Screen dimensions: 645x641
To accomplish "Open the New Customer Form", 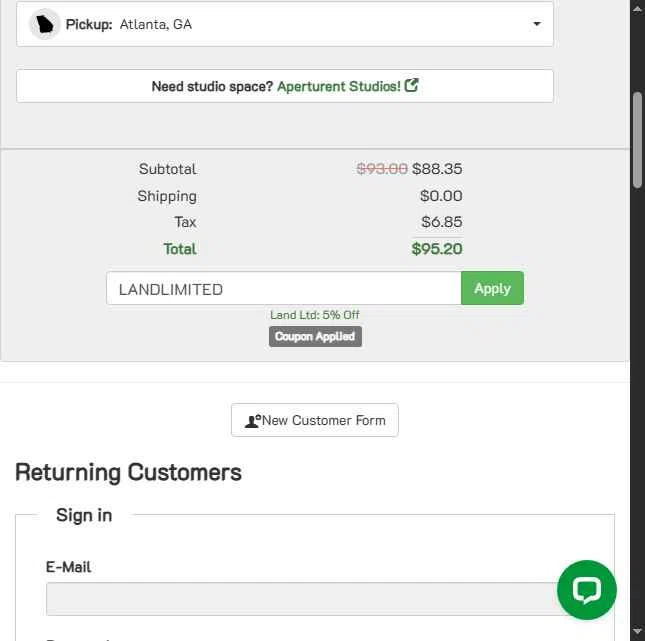I will tap(315, 420).
